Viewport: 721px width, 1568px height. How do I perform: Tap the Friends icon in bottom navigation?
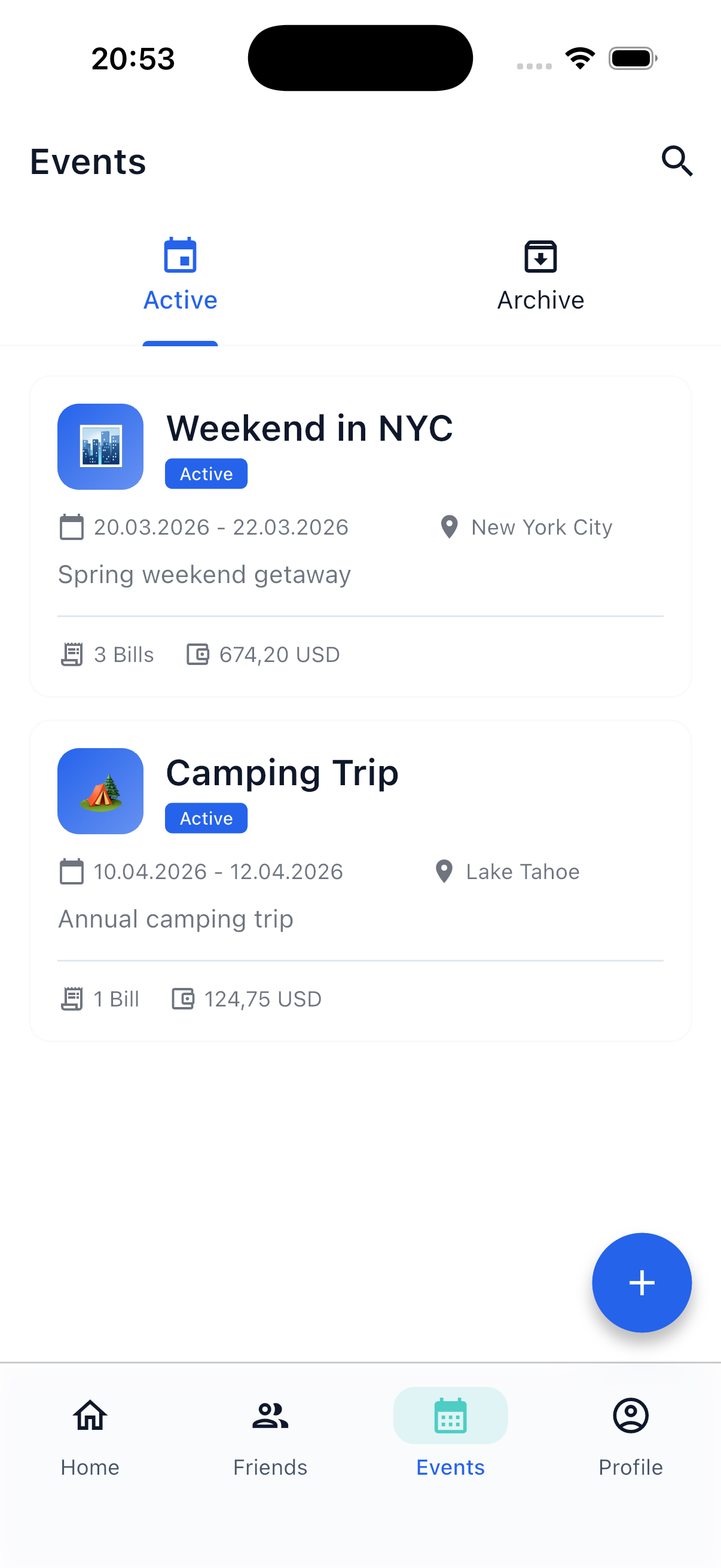coord(270,1416)
